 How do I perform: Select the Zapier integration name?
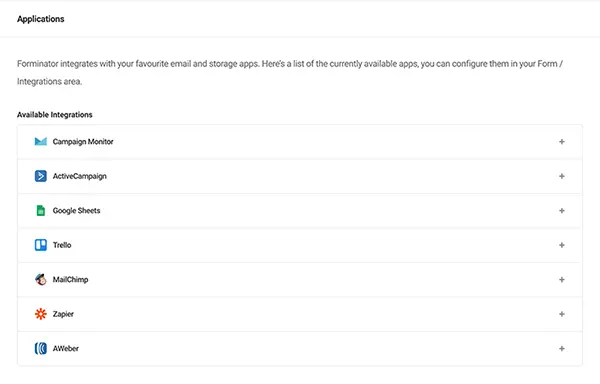tap(63, 314)
